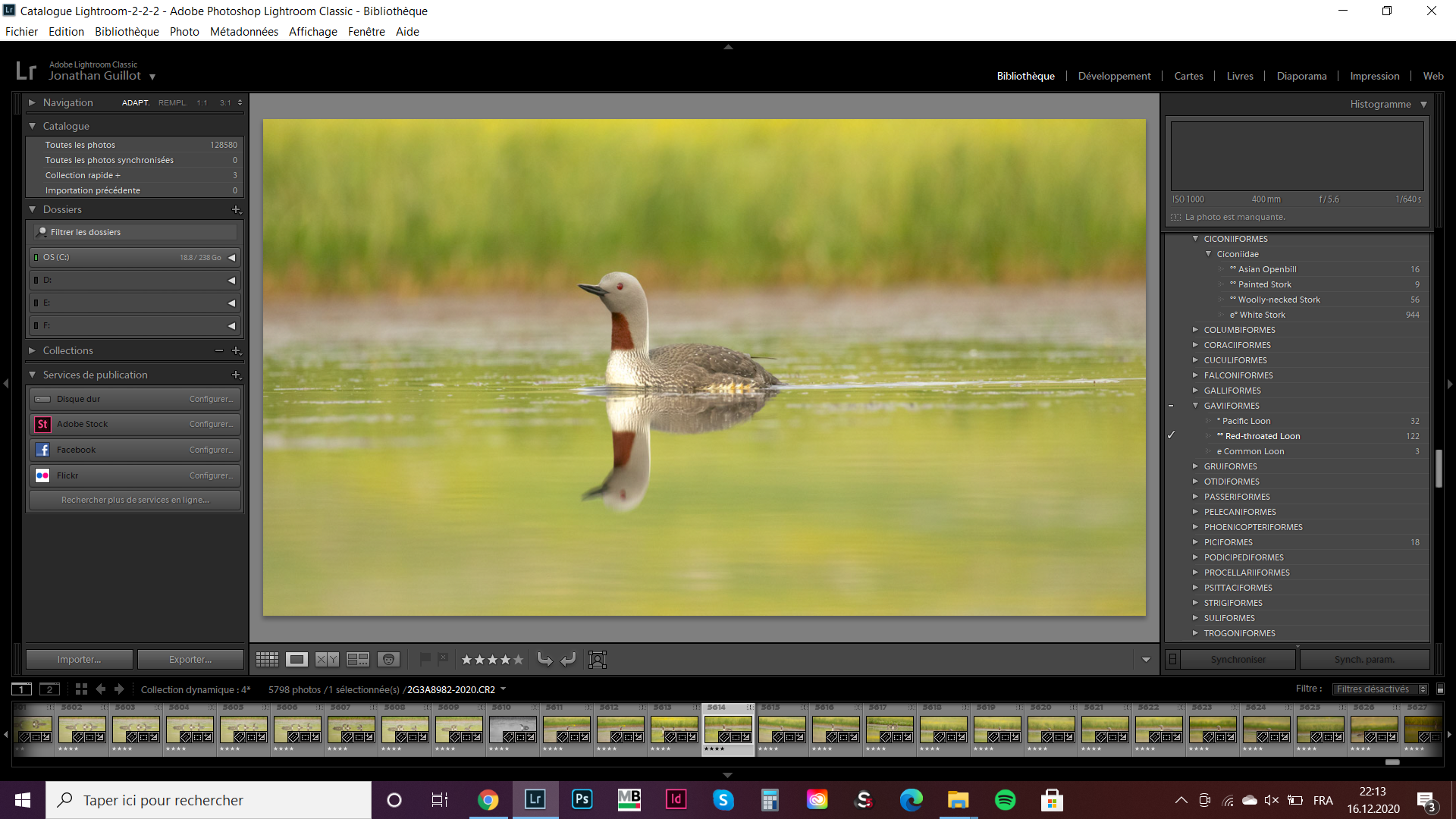Click Filtrer les dossiers search field
1456x819 pixels.
pyautogui.click(x=136, y=232)
